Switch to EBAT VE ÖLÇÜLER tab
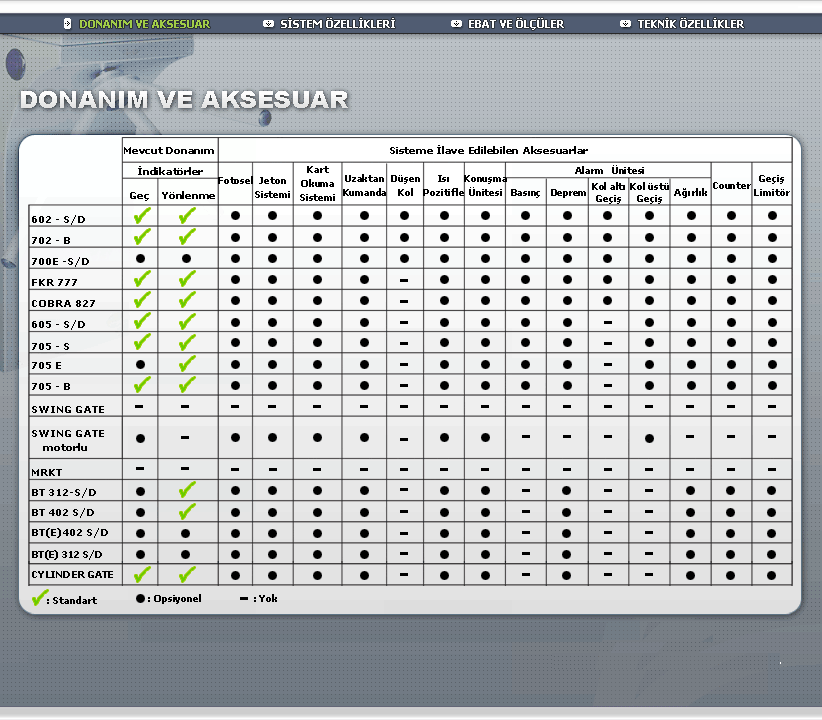 [x=516, y=24]
